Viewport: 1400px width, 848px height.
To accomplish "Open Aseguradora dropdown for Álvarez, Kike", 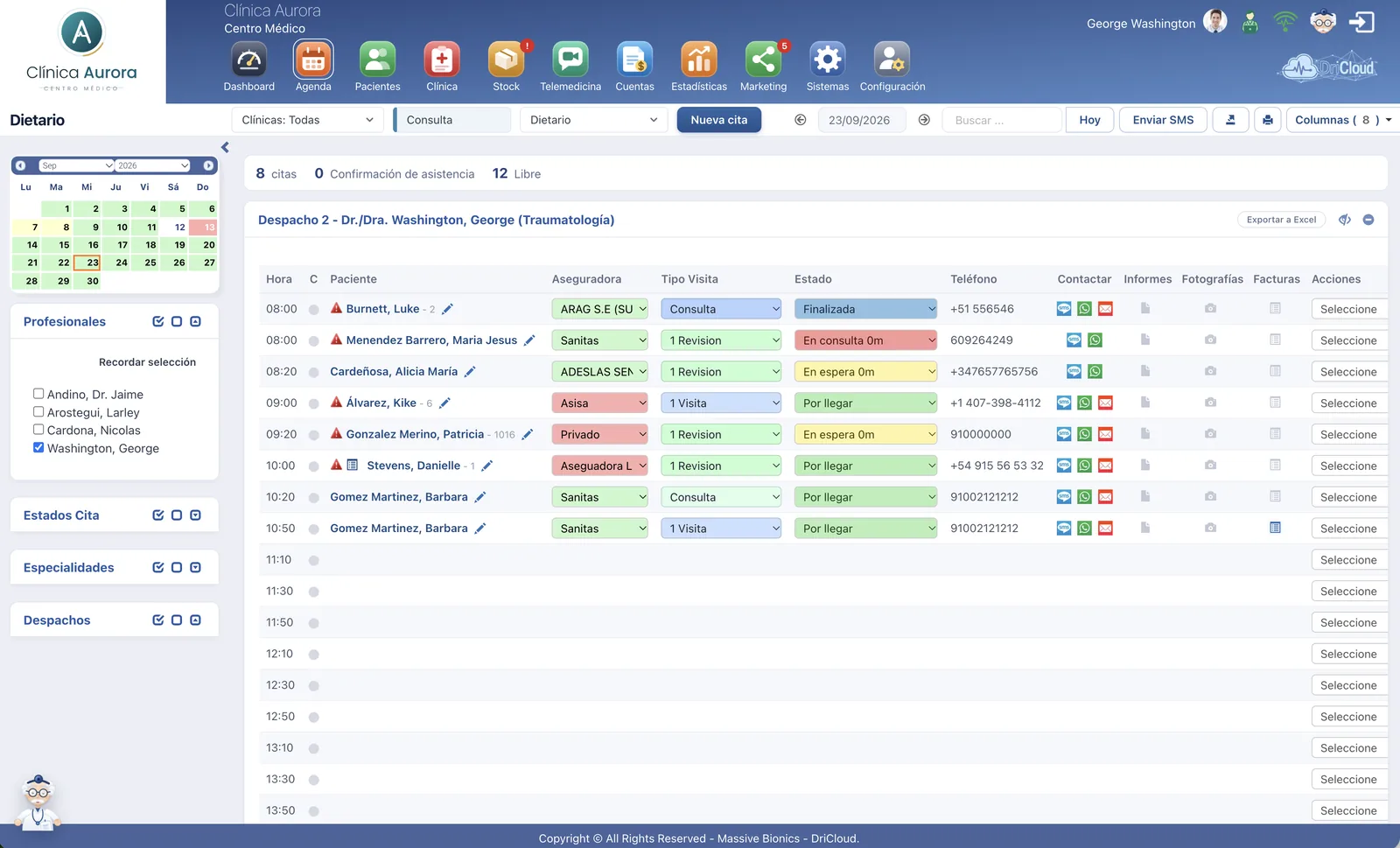I will (x=599, y=403).
